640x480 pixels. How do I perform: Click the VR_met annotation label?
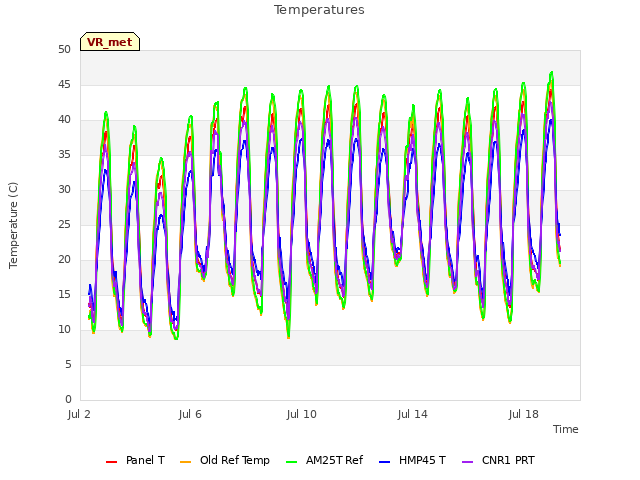point(110,42)
